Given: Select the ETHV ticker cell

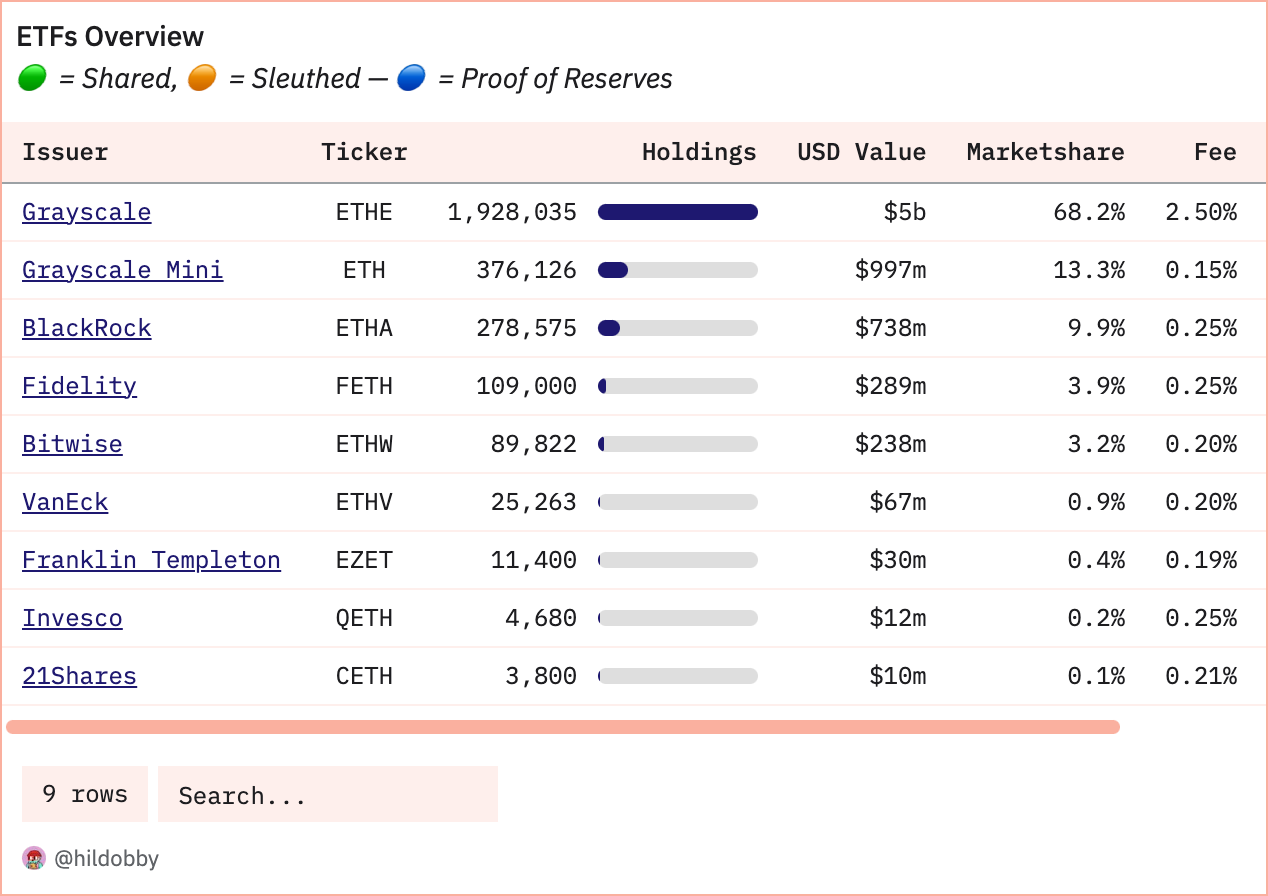Looking at the screenshot, I should [x=364, y=502].
